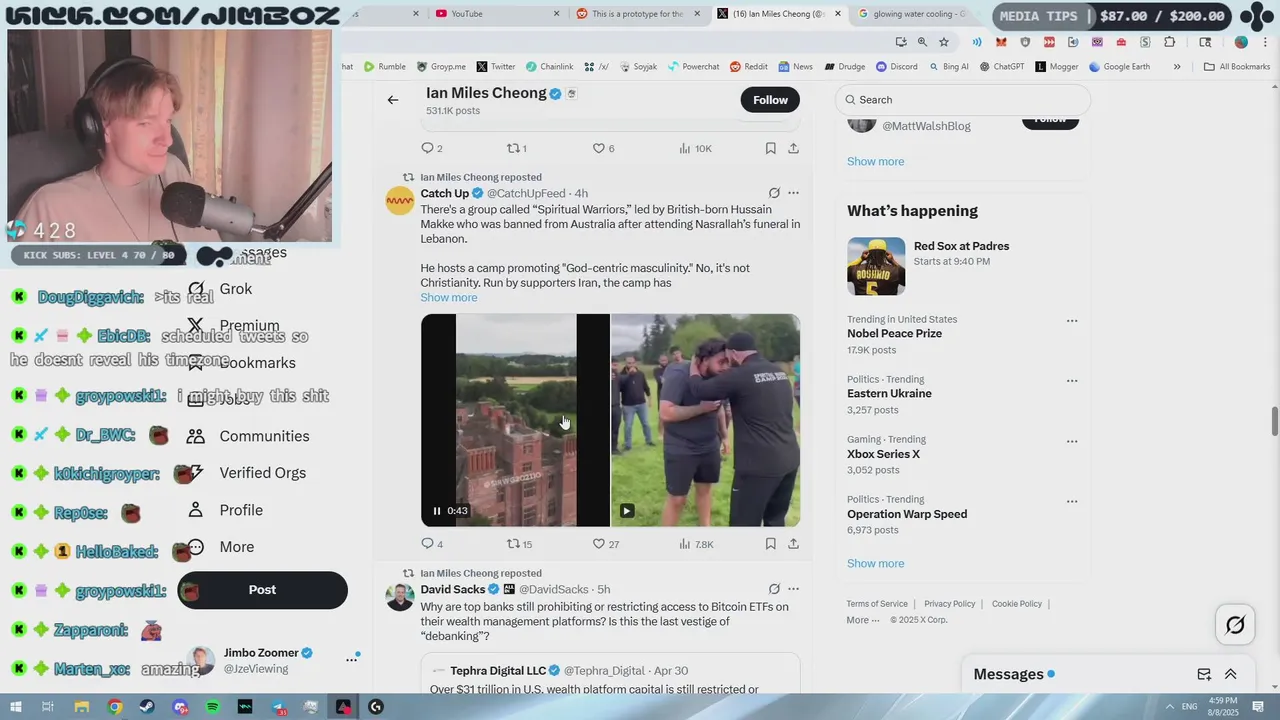Open Rumble bookmark in bookmarks bar
1280x720 pixels.
click(385, 67)
